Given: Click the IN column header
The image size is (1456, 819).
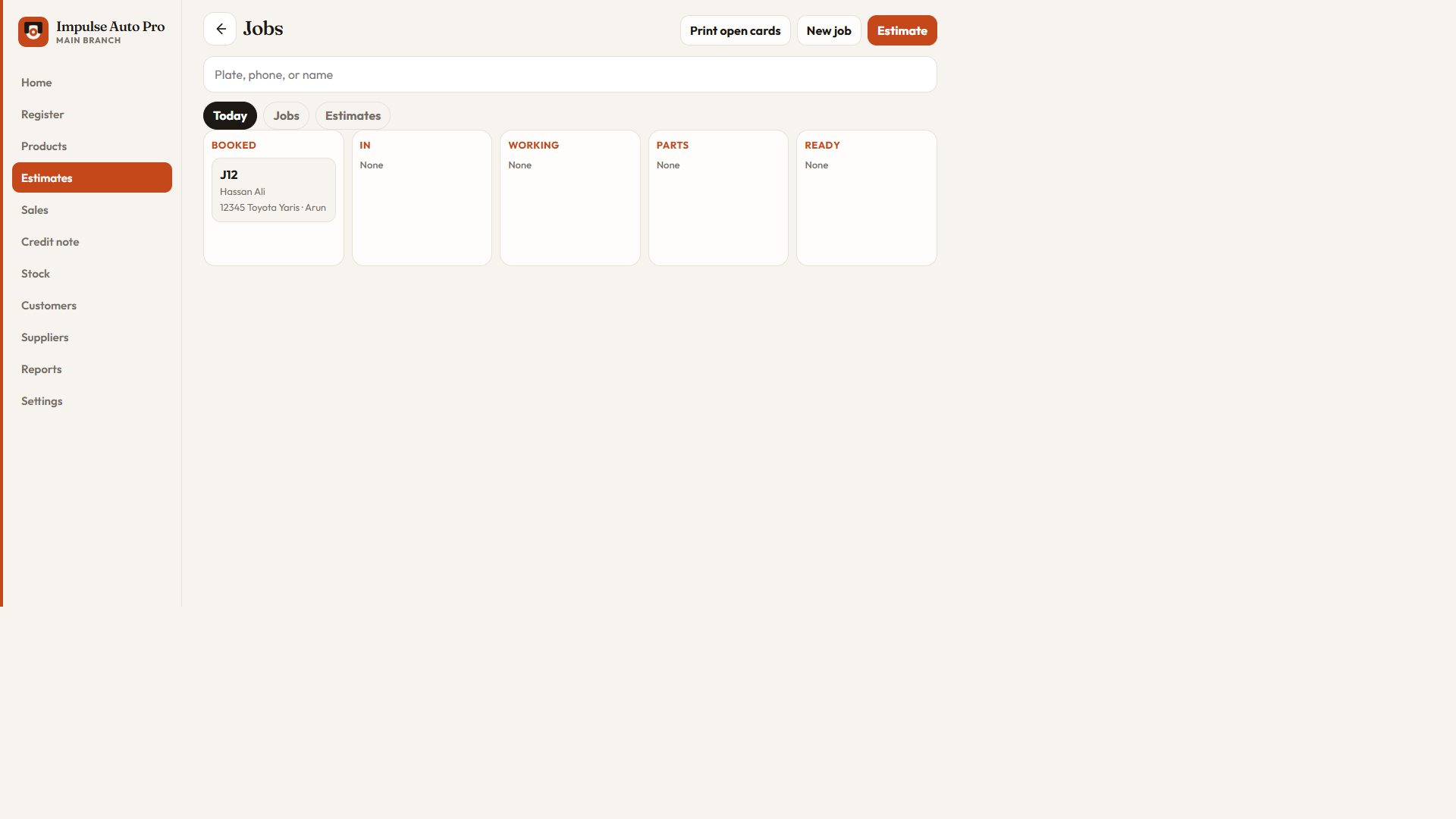Looking at the screenshot, I should click(x=365, y=145).
